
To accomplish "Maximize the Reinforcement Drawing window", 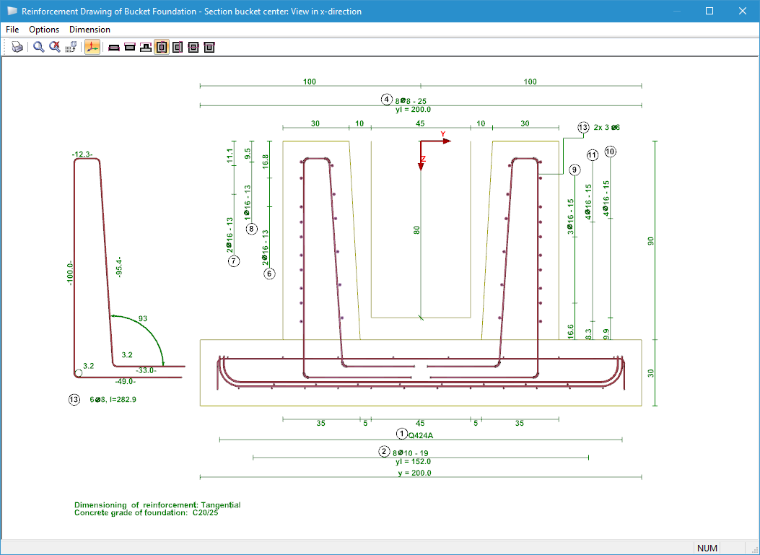I will (710, 11).
